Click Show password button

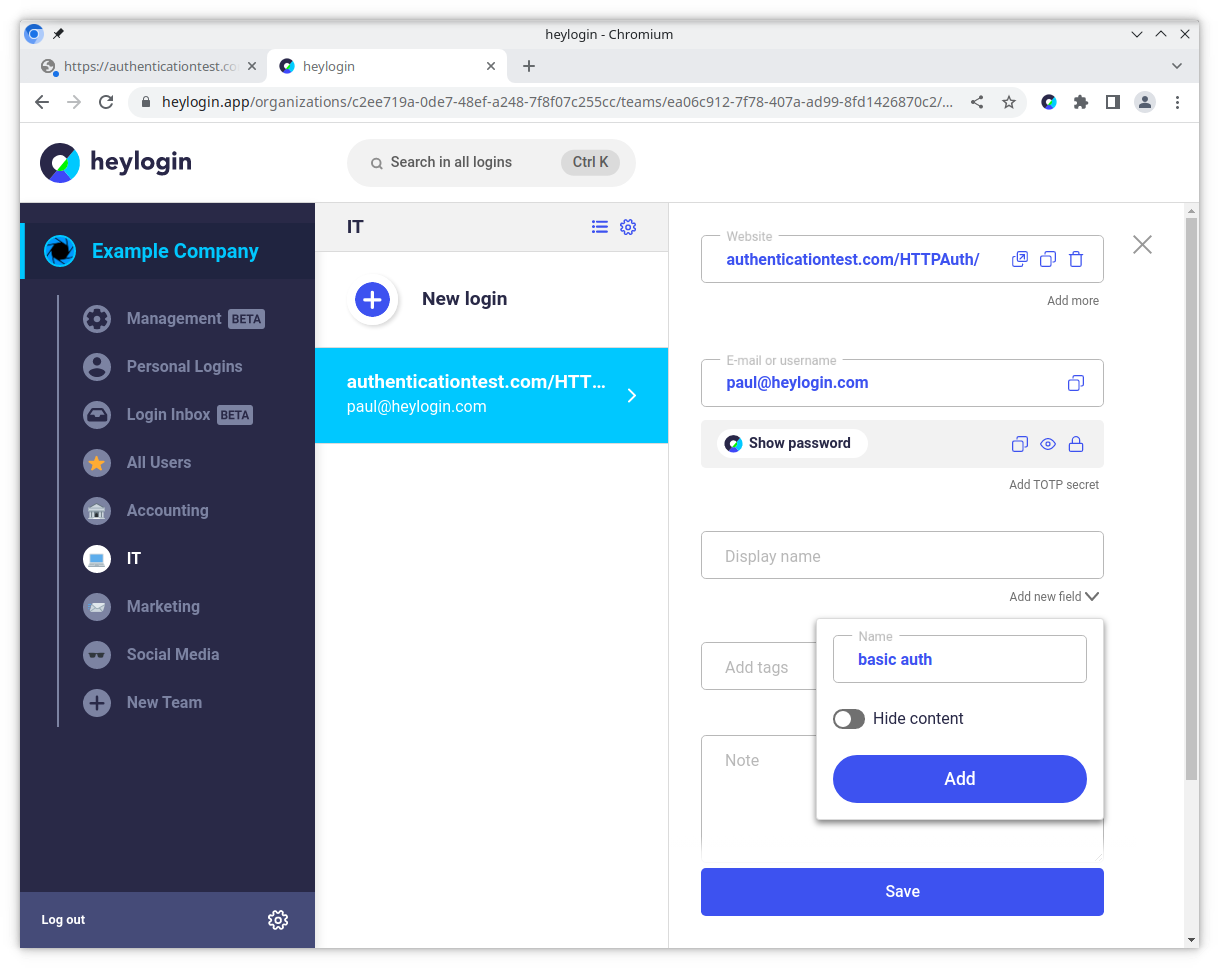point(792,444)
